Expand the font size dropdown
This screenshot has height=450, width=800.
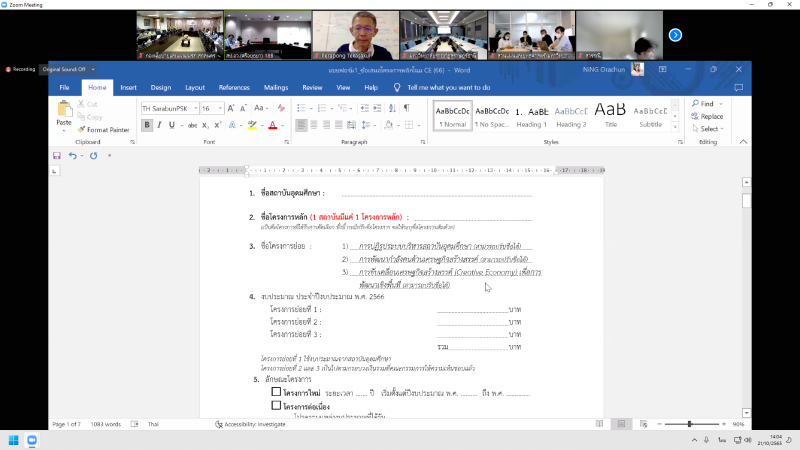coord(221,107)
